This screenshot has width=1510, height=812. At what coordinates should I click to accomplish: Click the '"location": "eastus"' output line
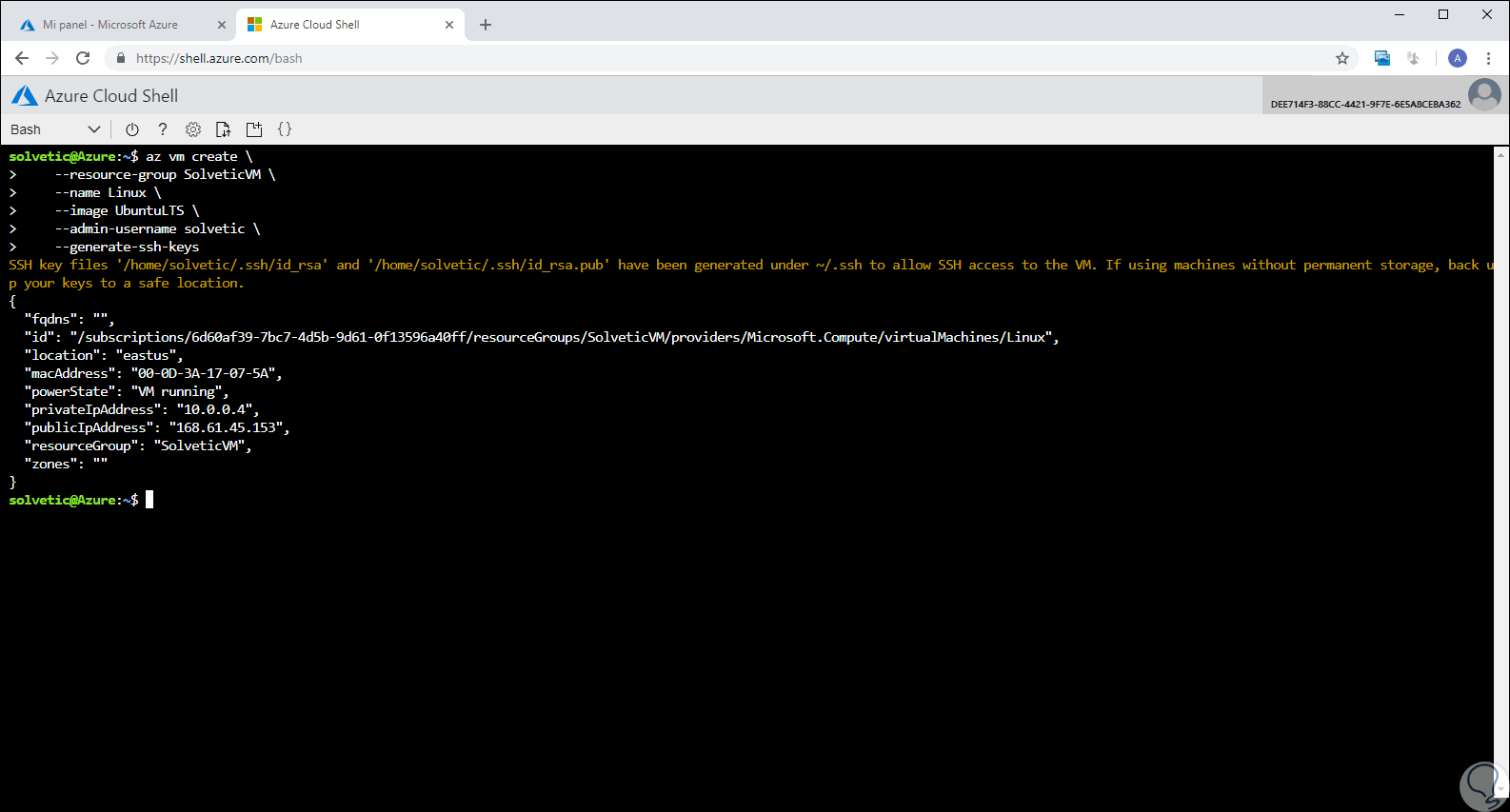(x=104, y=355)
